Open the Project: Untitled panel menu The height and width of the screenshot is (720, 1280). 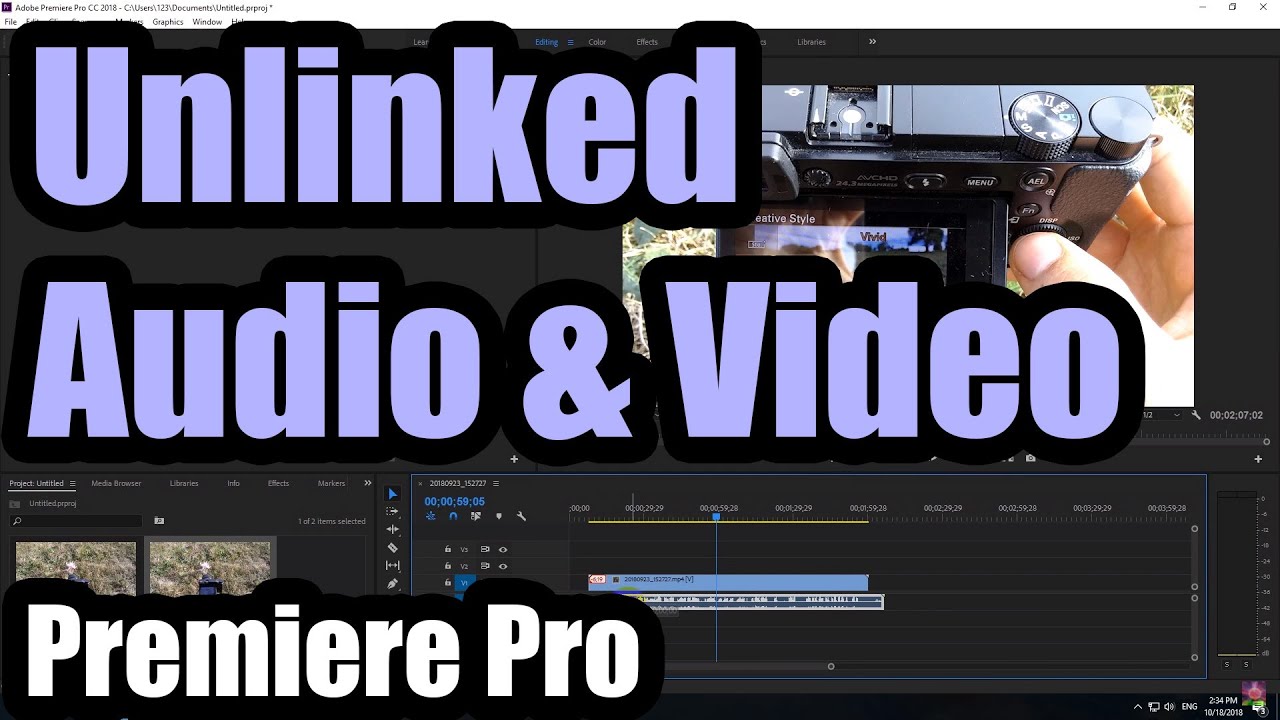coord(72,483)
